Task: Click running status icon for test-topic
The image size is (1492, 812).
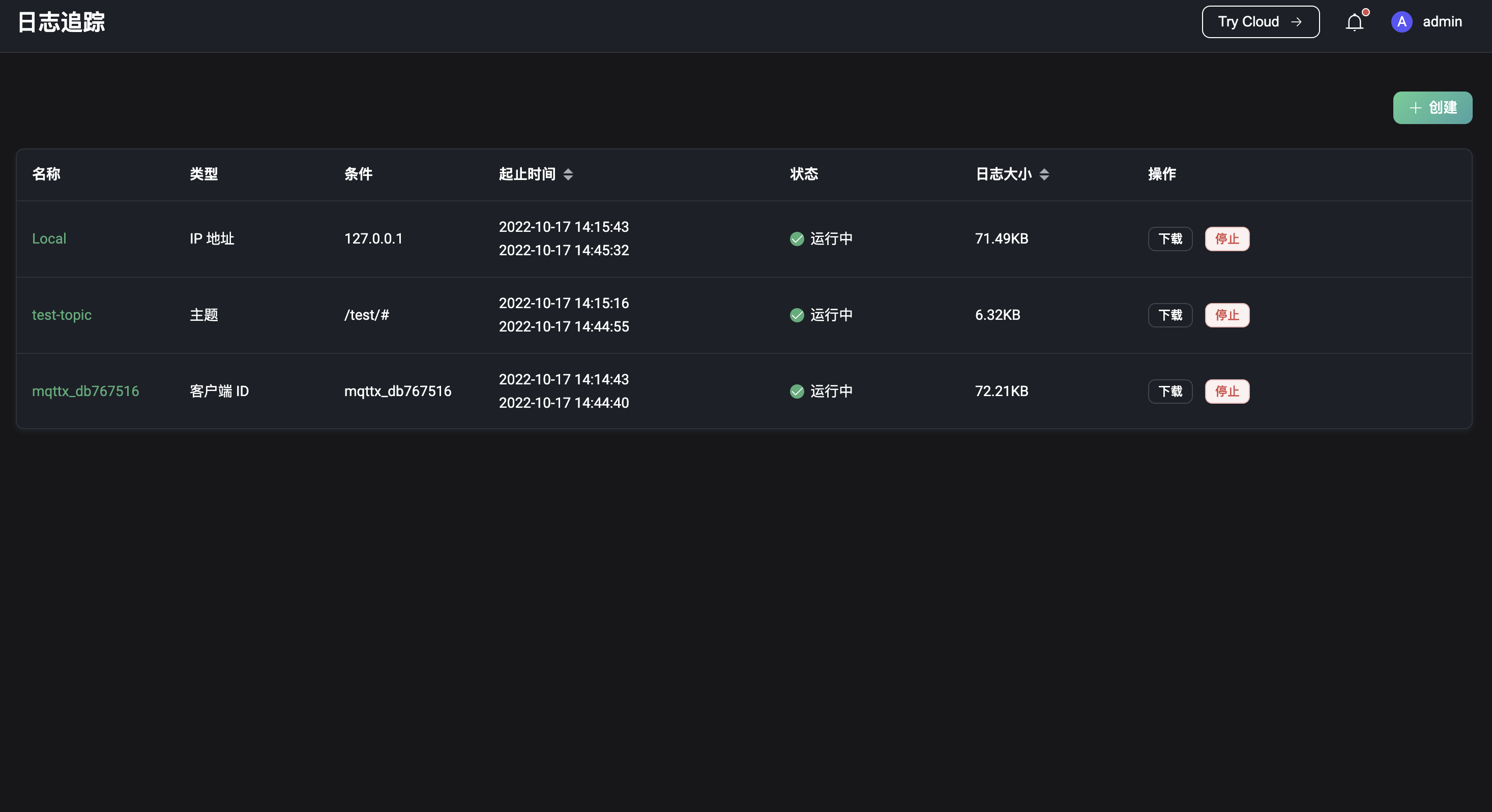Action: [x=797, y=315]
